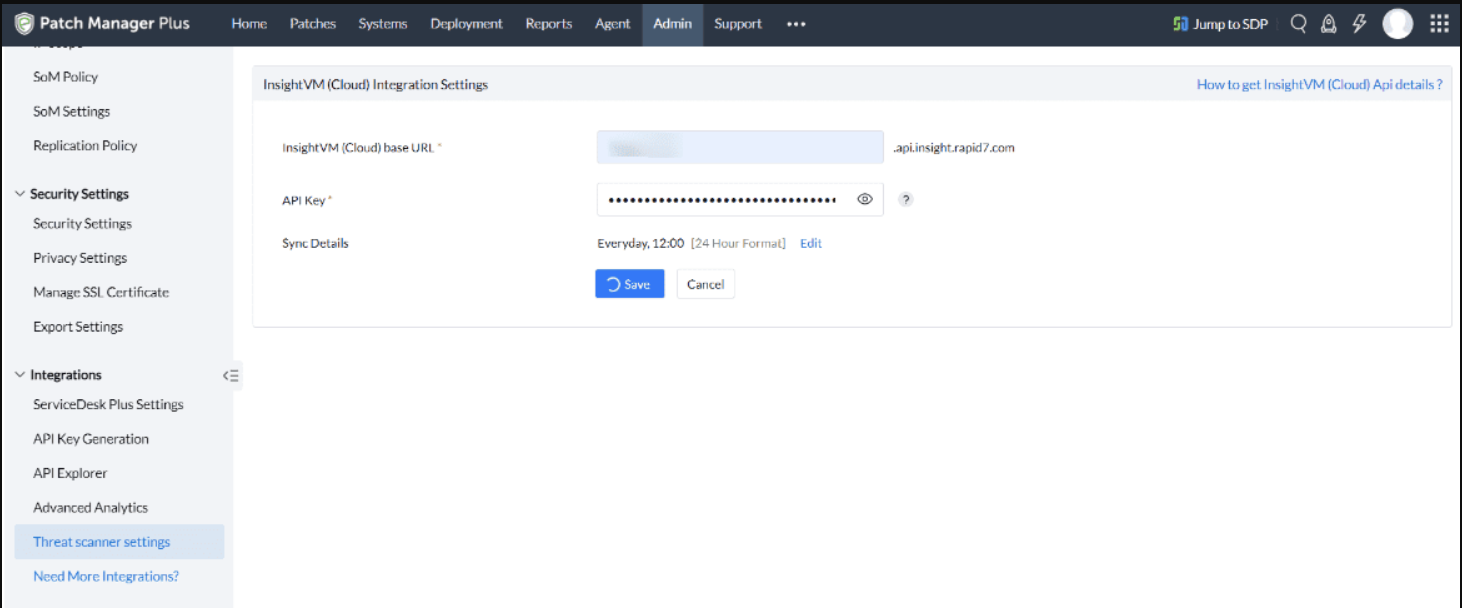Save the InsightVM integration settings
This screenshot has height=608, width=1462.
click(629, 284)
